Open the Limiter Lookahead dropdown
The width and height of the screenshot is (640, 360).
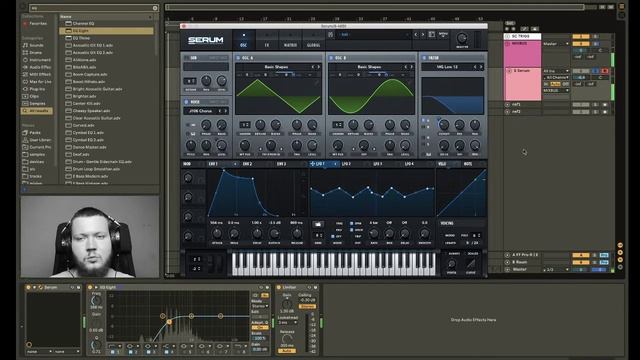coord(288,322)
